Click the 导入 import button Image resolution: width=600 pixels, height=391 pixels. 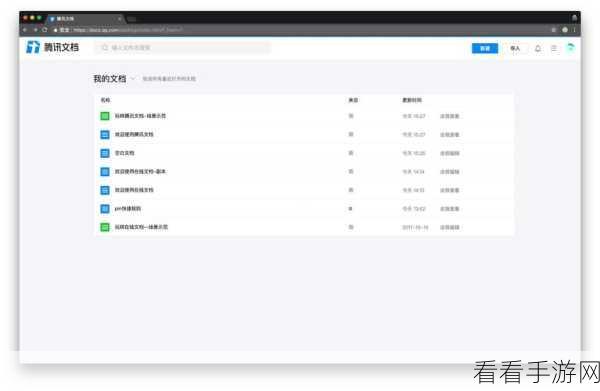pos(515,48)
